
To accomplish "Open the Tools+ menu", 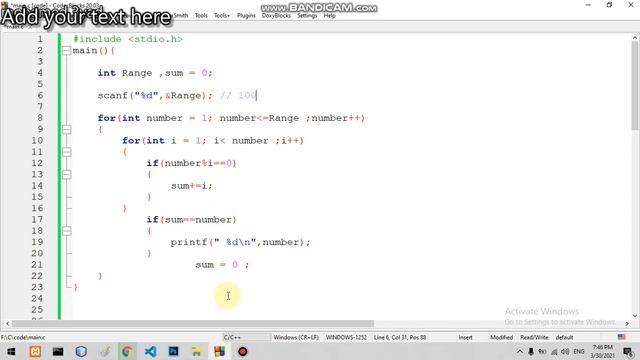I will point(222,16).
